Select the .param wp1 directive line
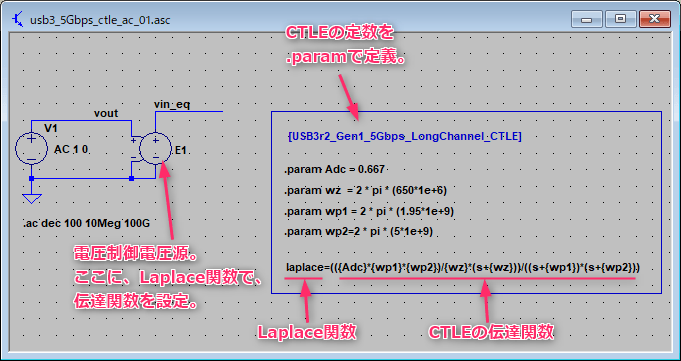 (x=369, y=211)
